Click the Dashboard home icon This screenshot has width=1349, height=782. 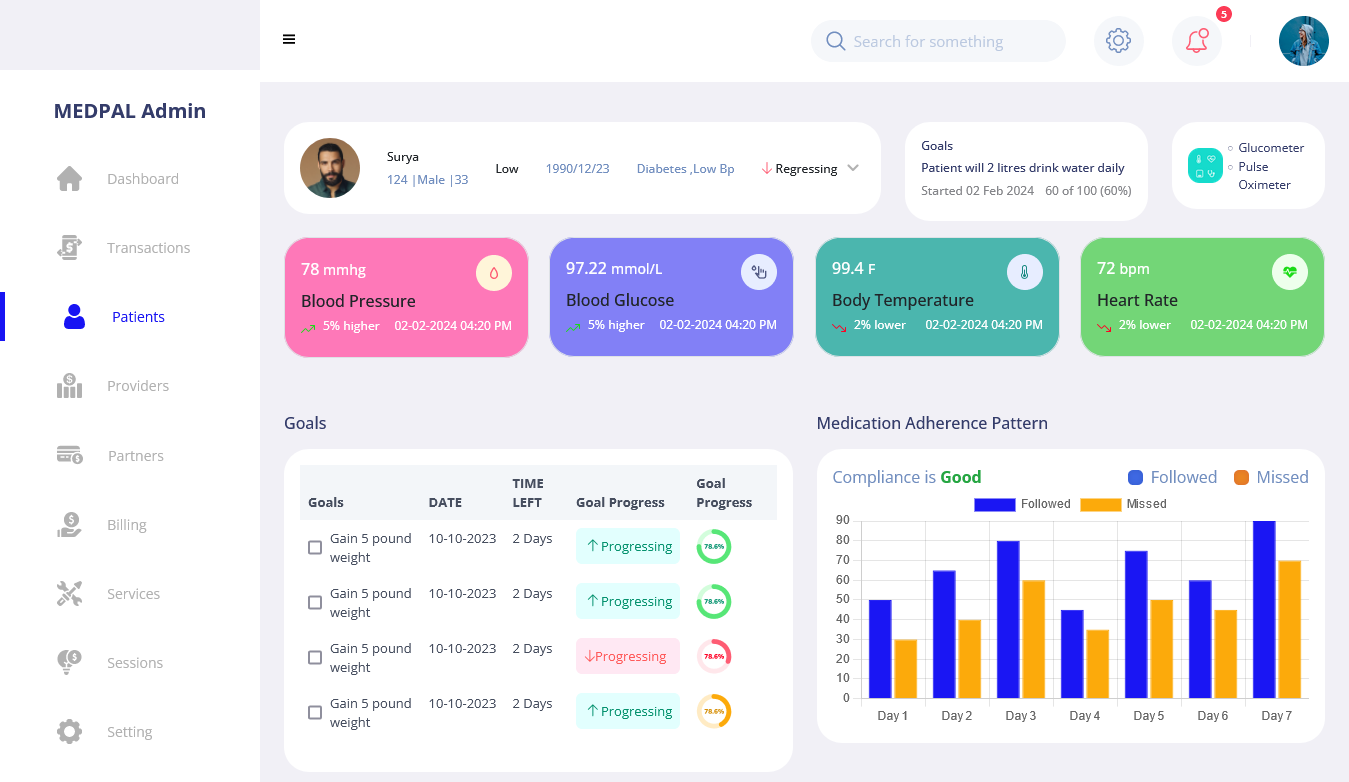[69, 179]
